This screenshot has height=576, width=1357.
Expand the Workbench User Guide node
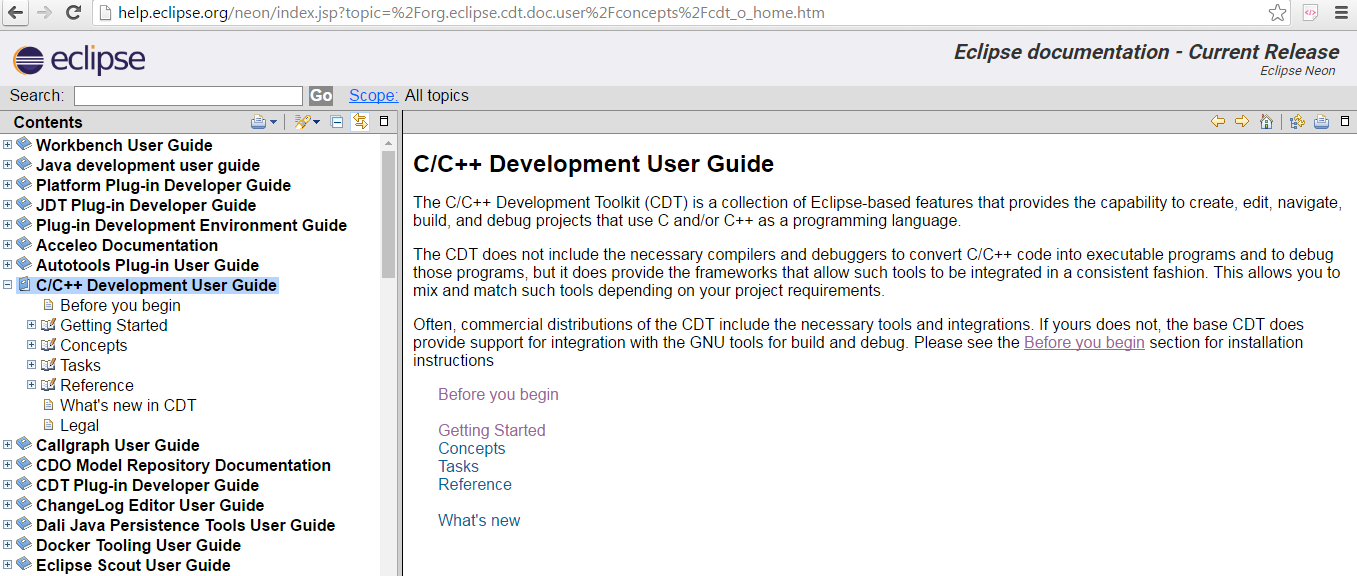click(8, 145)
